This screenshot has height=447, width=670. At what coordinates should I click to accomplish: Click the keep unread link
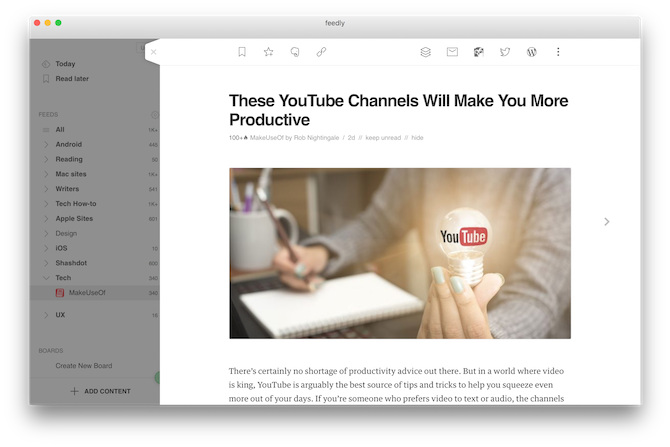(x=383, y=138)
